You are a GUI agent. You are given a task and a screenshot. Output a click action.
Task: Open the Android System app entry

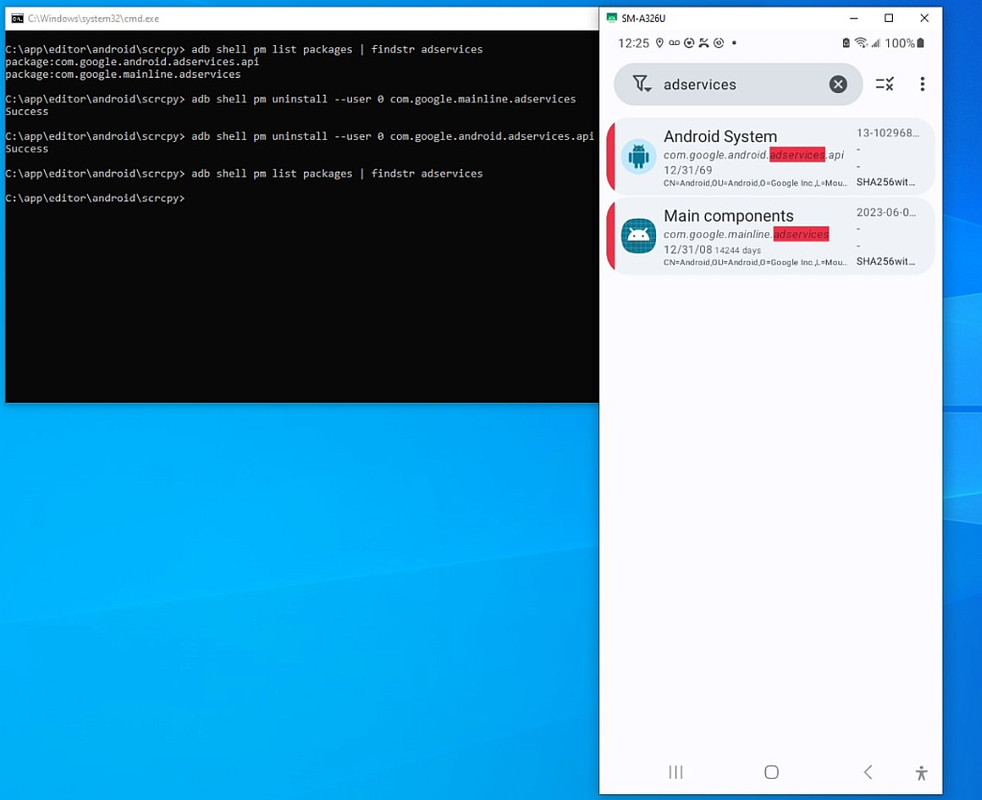(770, 157)
